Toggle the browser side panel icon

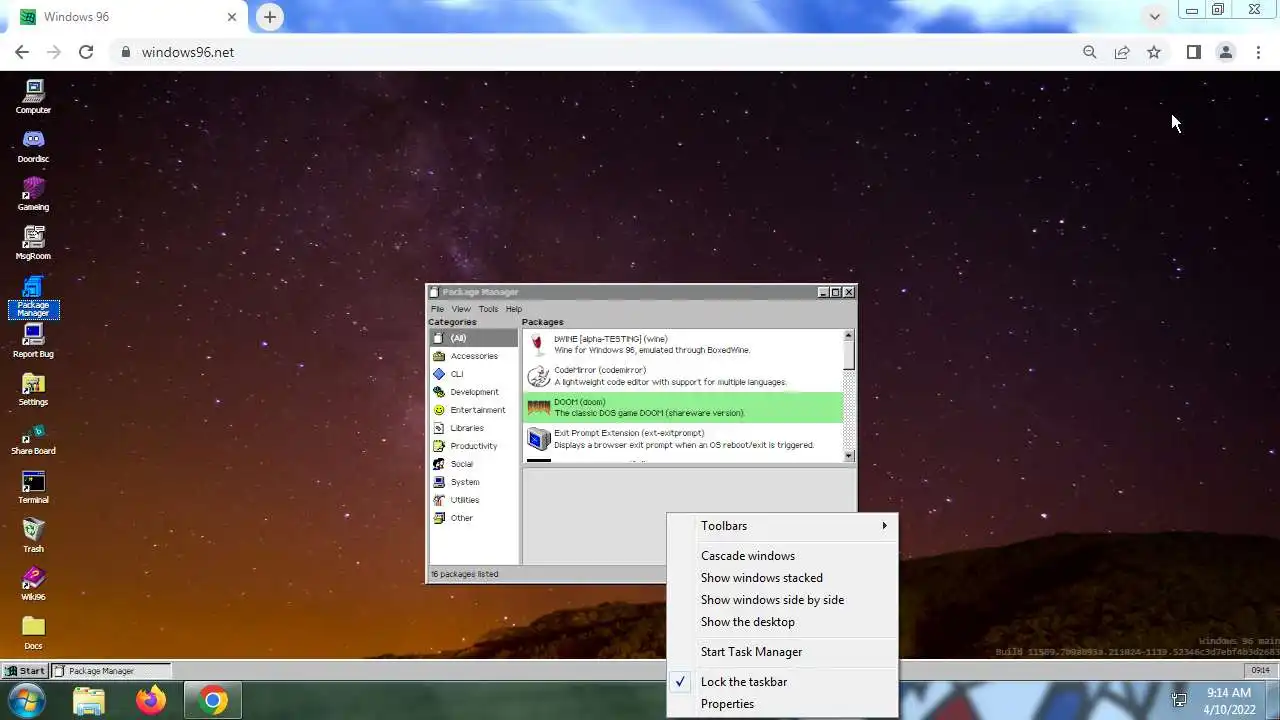click(1193, 52)
